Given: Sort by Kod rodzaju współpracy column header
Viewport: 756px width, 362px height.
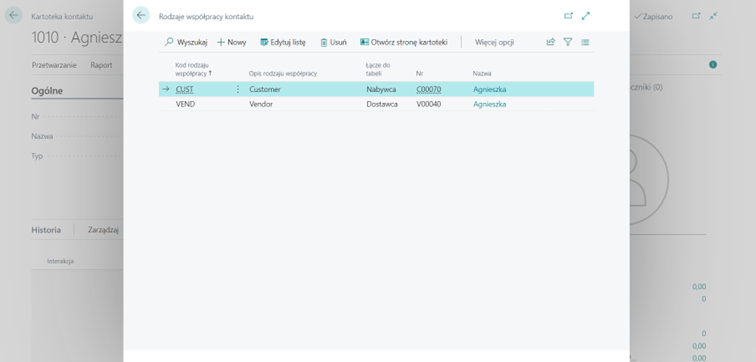Looking at the screenshot, I should click(x=193, y=69).
